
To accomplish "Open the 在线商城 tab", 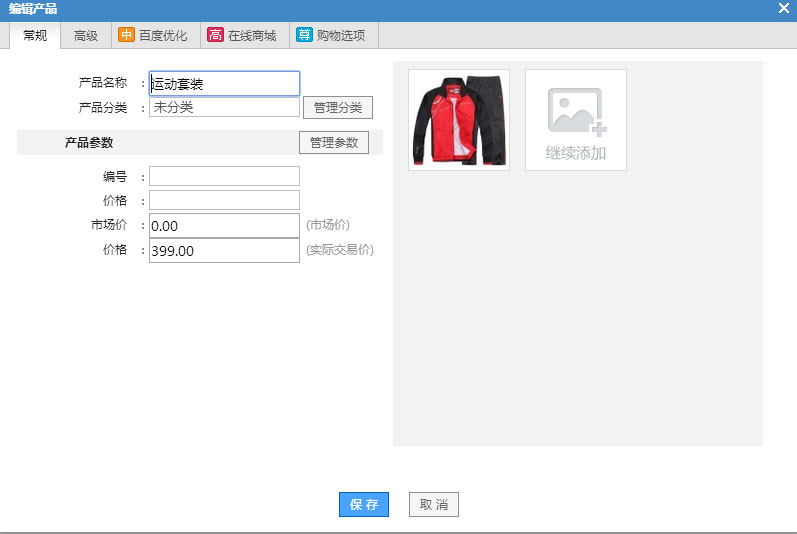I will click(245, 36).
